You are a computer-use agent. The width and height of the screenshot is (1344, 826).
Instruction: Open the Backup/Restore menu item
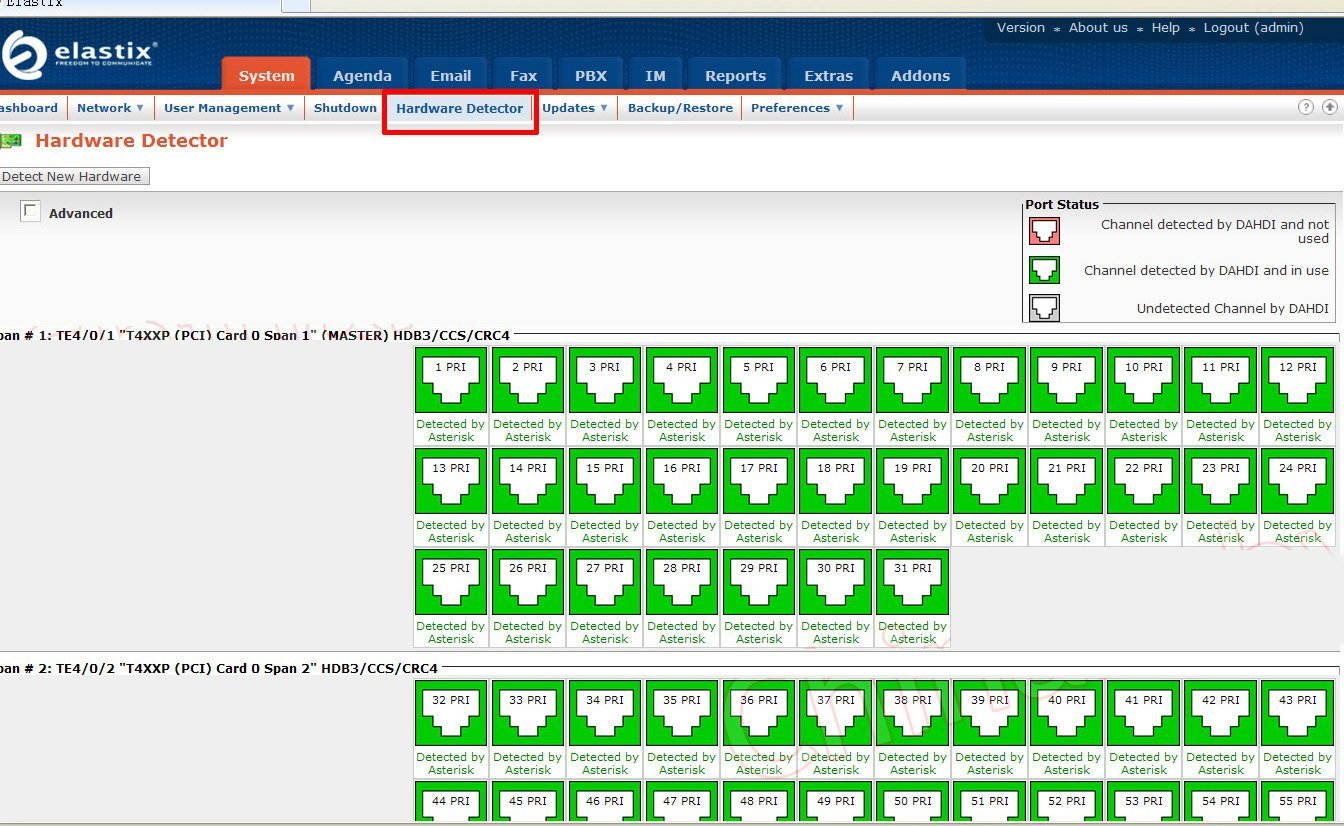coord(680,108)
